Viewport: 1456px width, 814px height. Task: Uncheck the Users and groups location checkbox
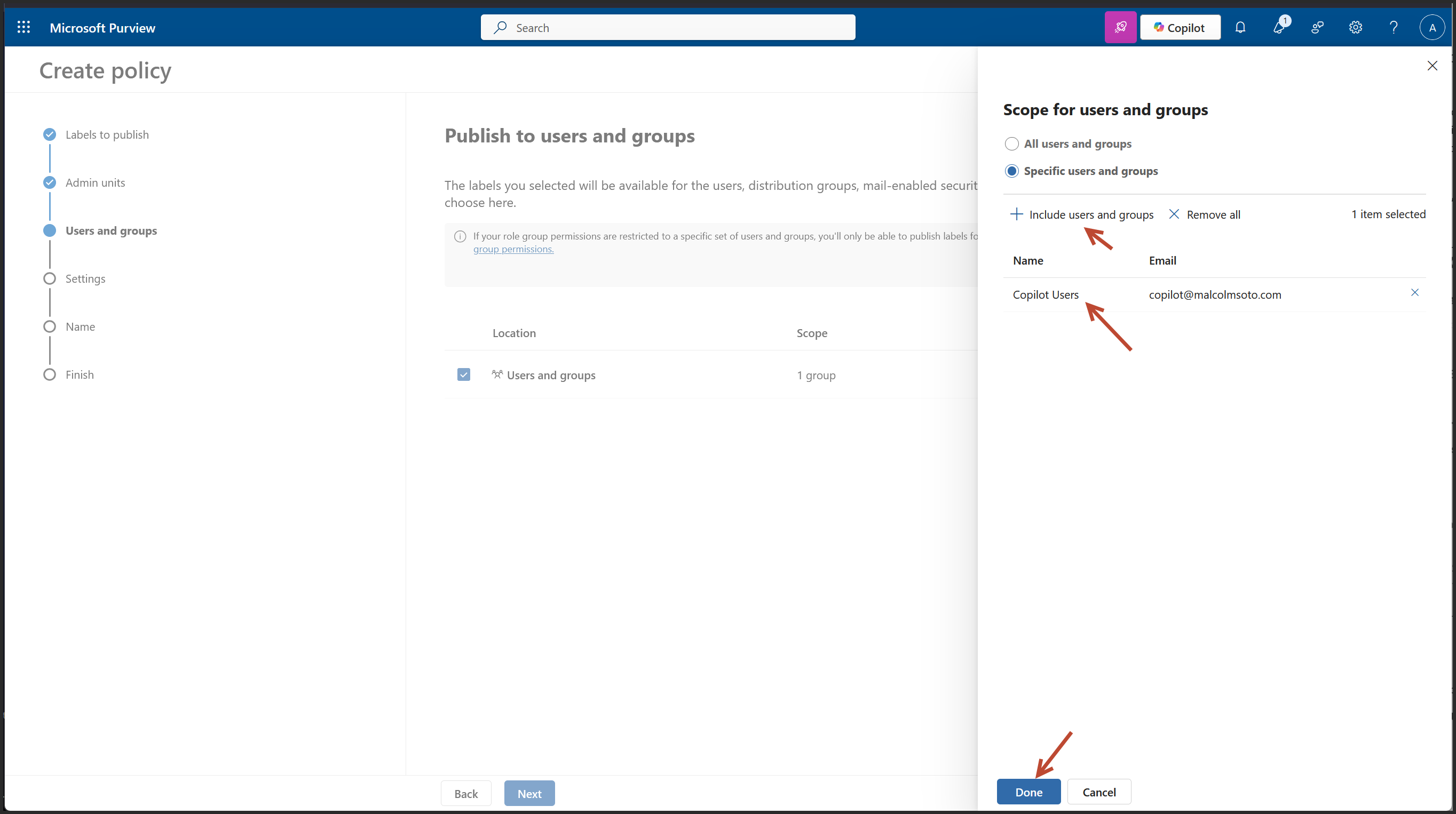463,374
